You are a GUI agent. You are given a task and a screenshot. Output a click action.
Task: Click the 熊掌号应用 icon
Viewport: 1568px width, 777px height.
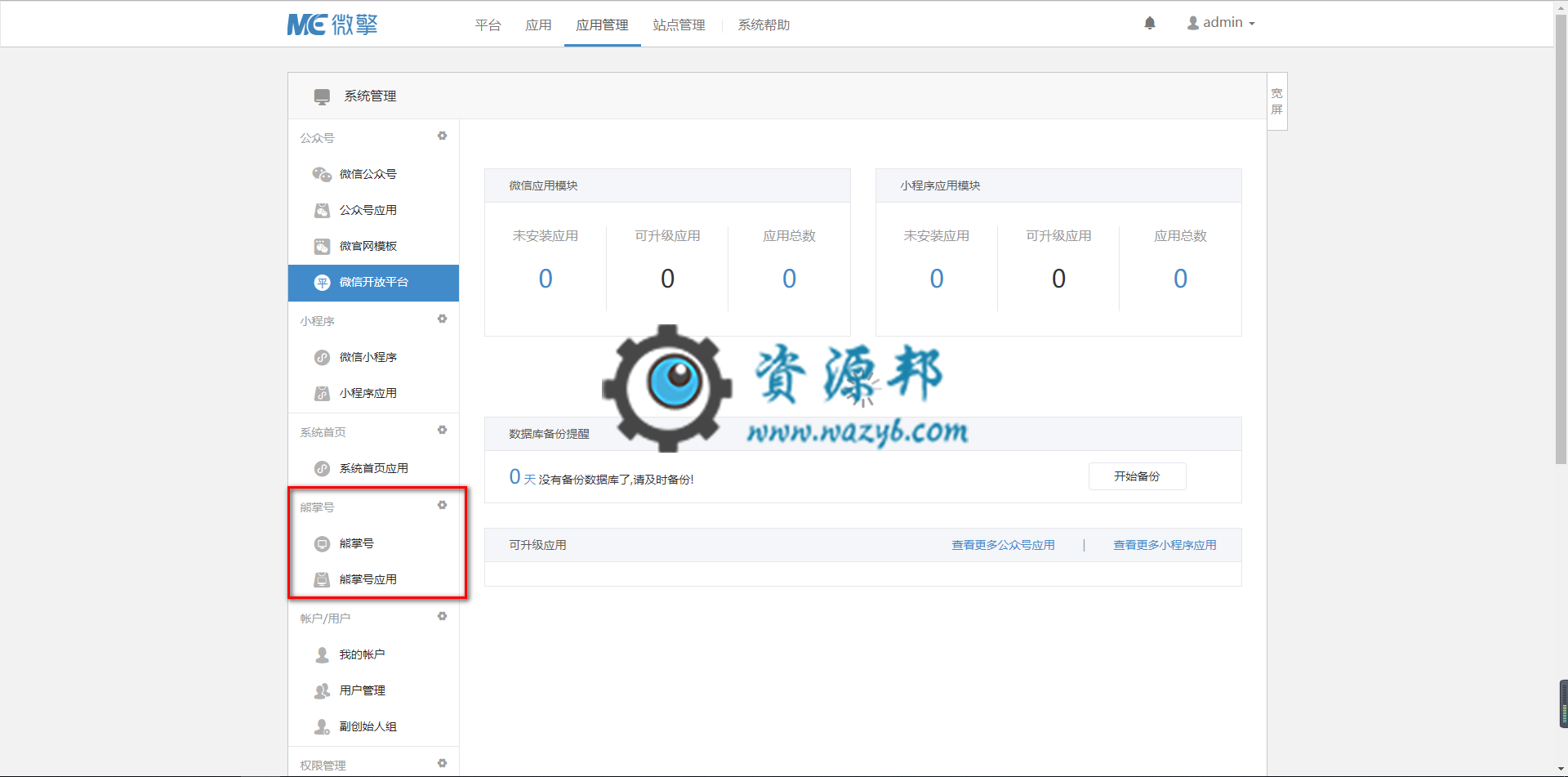[x=322, y=579]
